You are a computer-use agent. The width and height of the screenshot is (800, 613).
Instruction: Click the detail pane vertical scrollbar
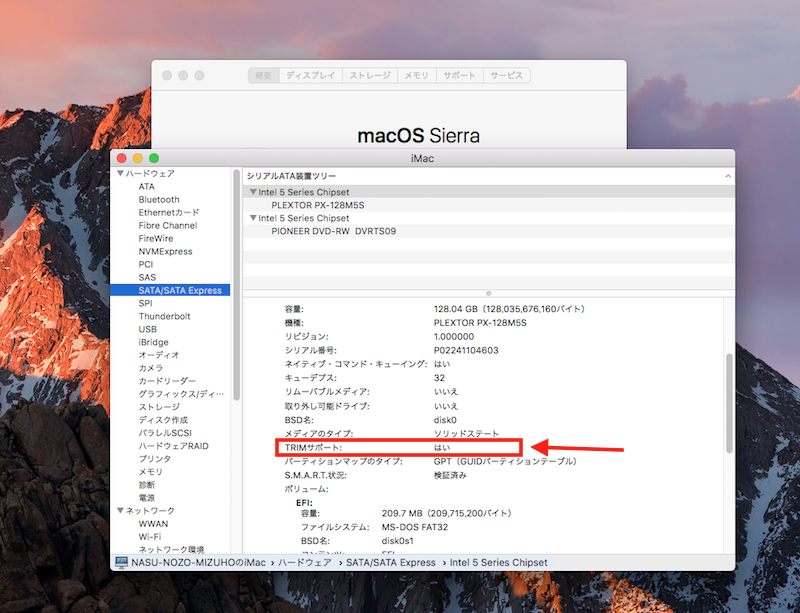pyautogui.click(x=729, y=403)
